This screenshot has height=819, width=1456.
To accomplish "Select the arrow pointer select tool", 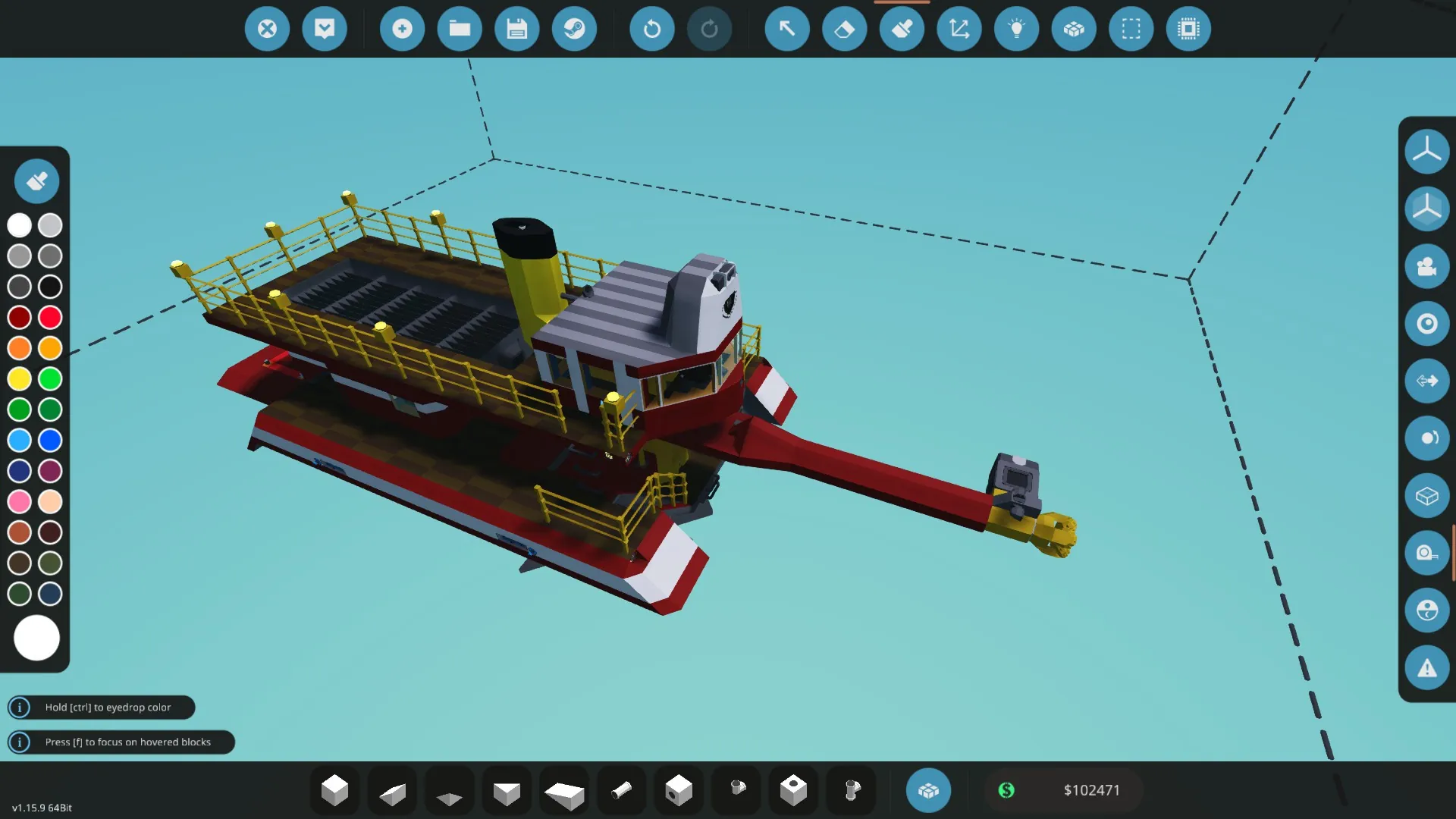I will (x=786, y=29).
